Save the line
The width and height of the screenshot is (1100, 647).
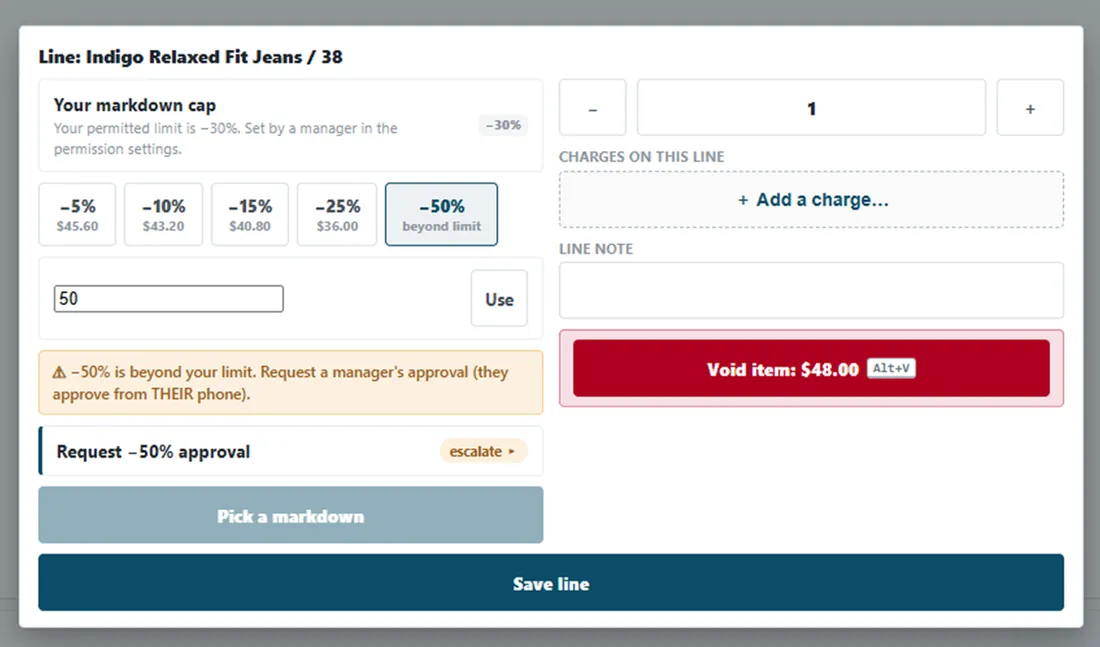click(x=551, y=582)
